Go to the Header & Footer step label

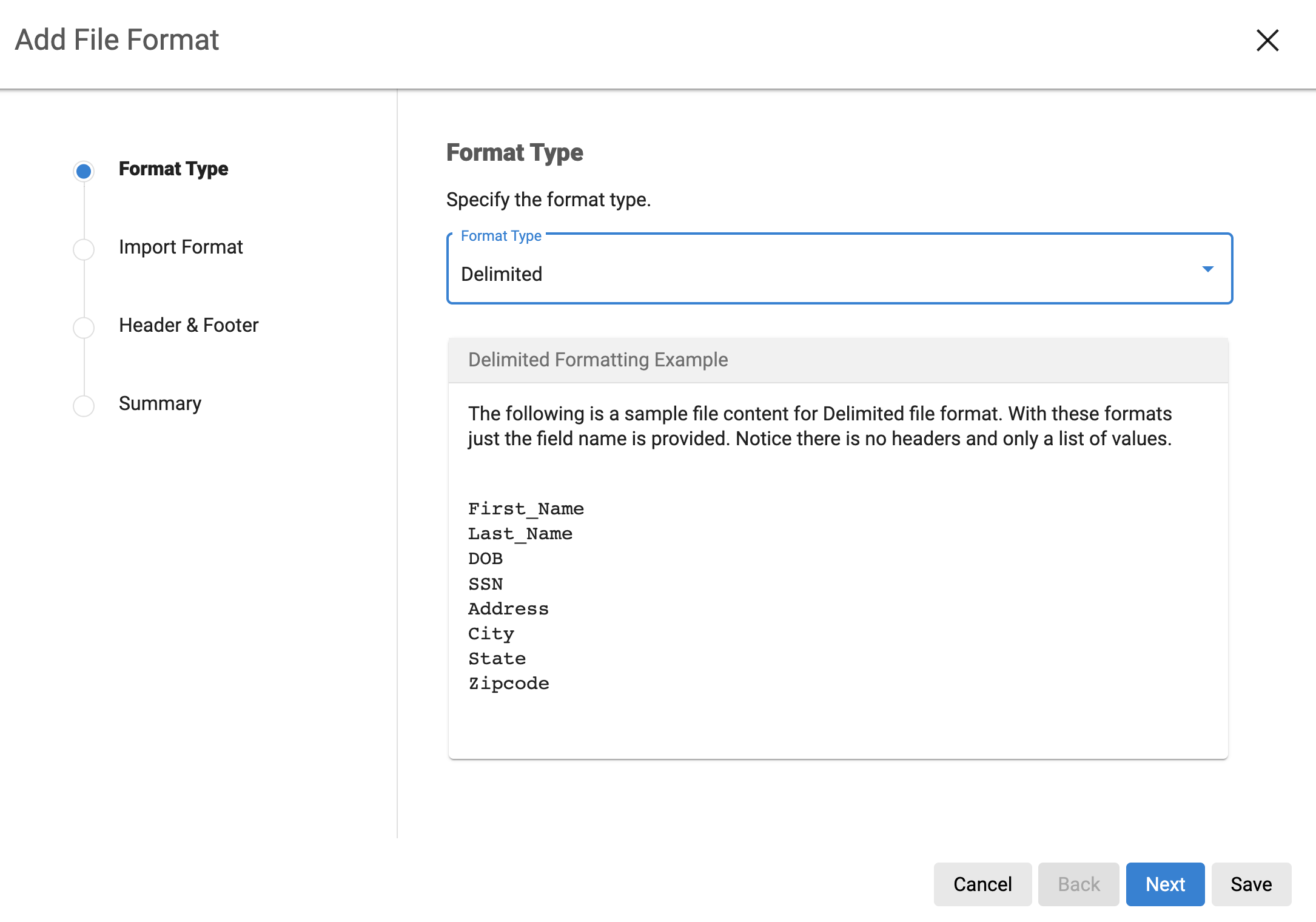(x=189, y=325)
